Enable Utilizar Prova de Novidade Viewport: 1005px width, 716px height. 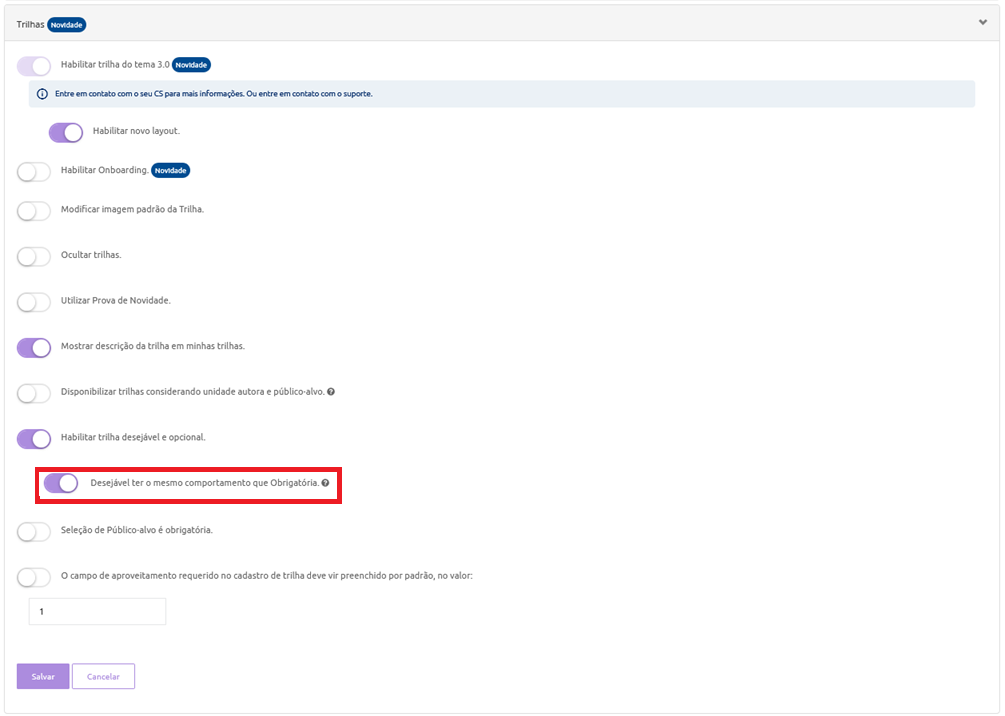point(34,301)
